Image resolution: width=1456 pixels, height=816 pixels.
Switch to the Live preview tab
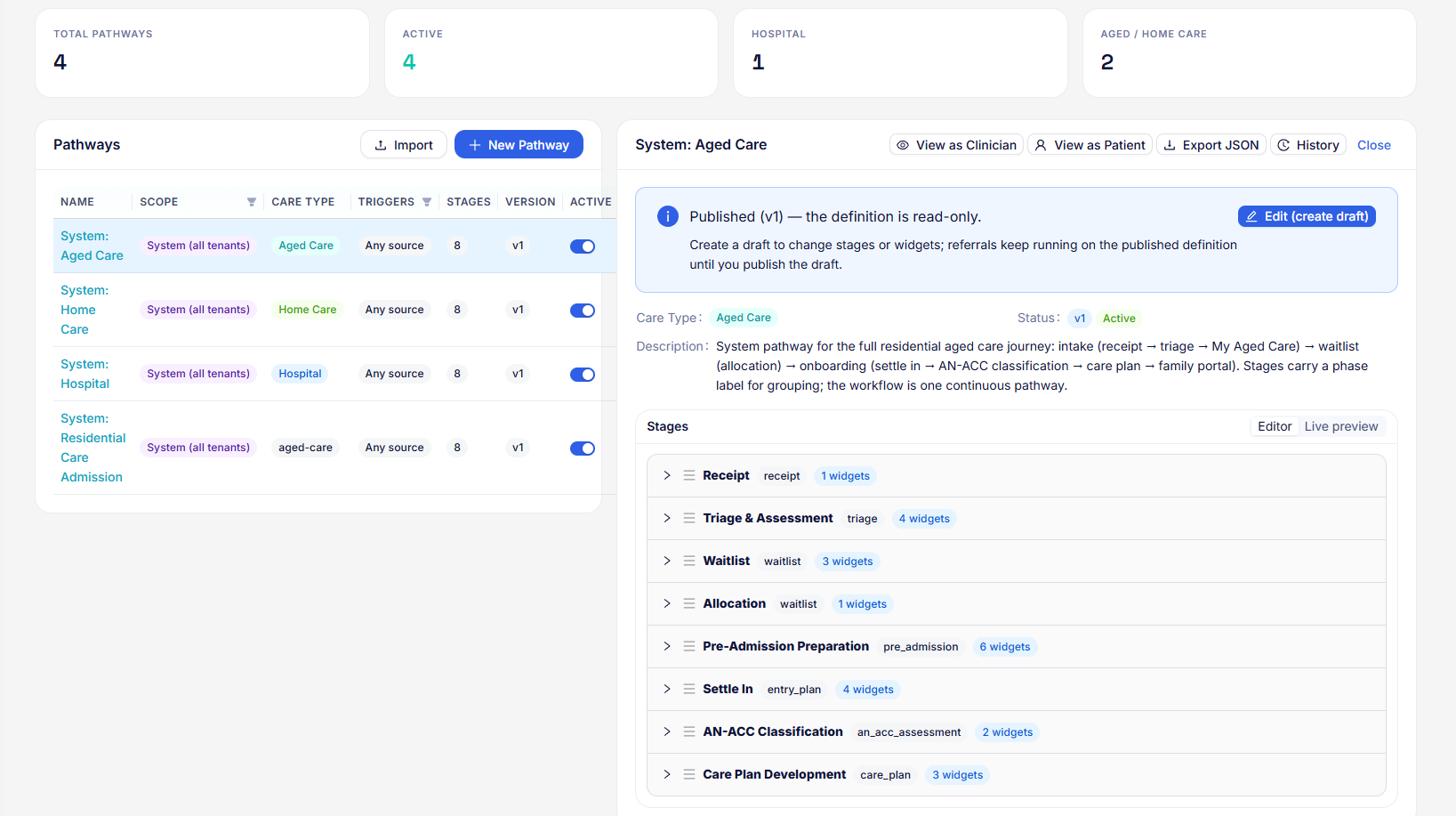1341,426
